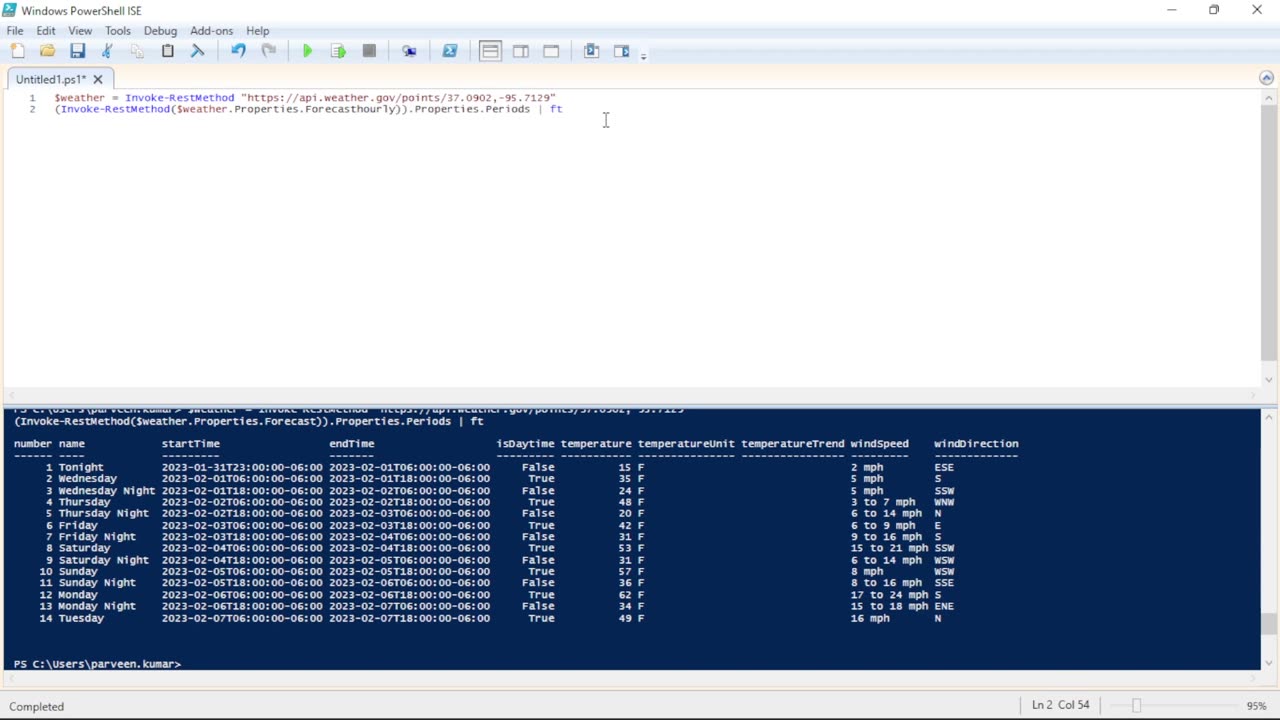Launch PowerShell.exe via the blue console icon
The image size is (1280, 720).
pos(450,51)
